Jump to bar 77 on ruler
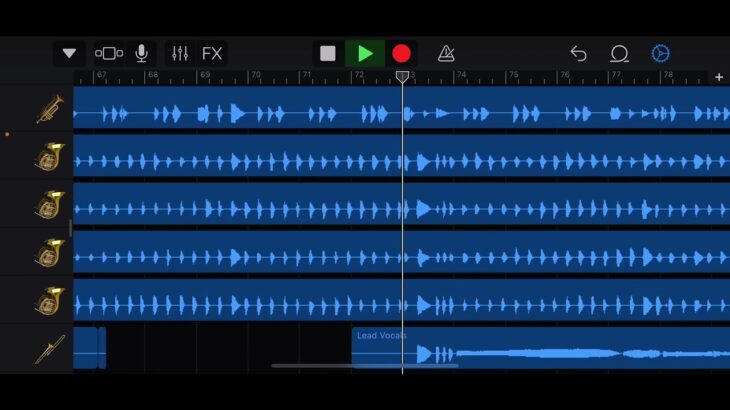Screen dimensions: 730x410 coord(616,75)
